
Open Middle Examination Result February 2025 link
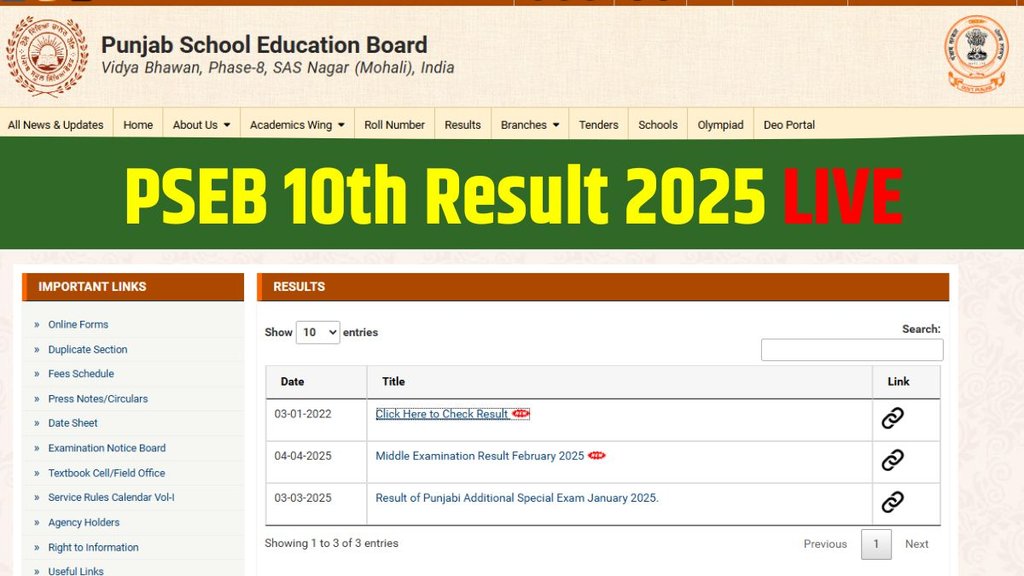point(479,456)
